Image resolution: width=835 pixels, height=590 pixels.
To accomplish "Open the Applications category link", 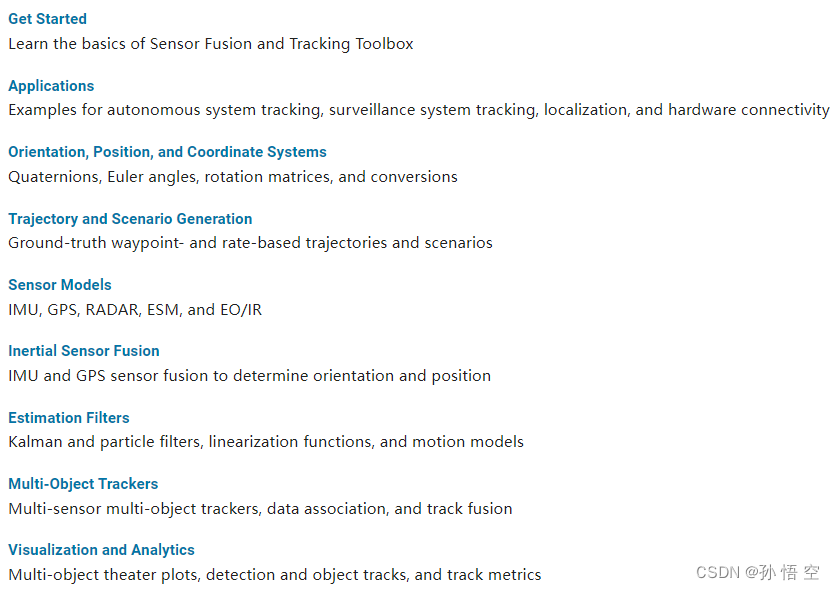I will [x=51, y=86].
